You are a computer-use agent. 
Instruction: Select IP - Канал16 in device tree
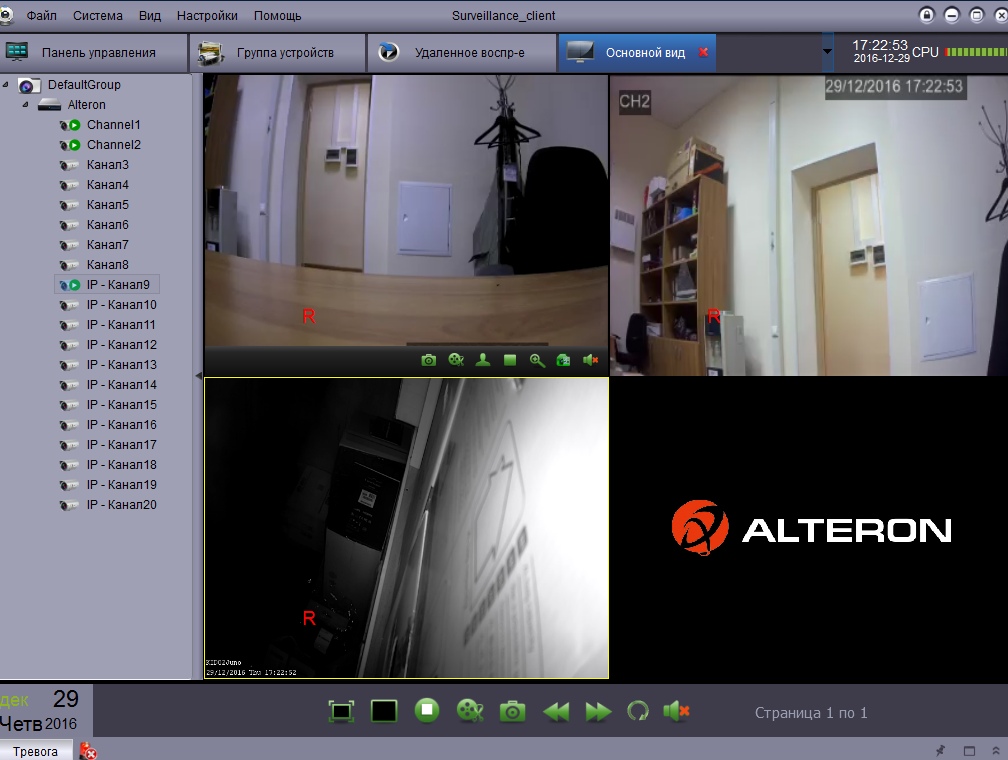click(122, 424)
